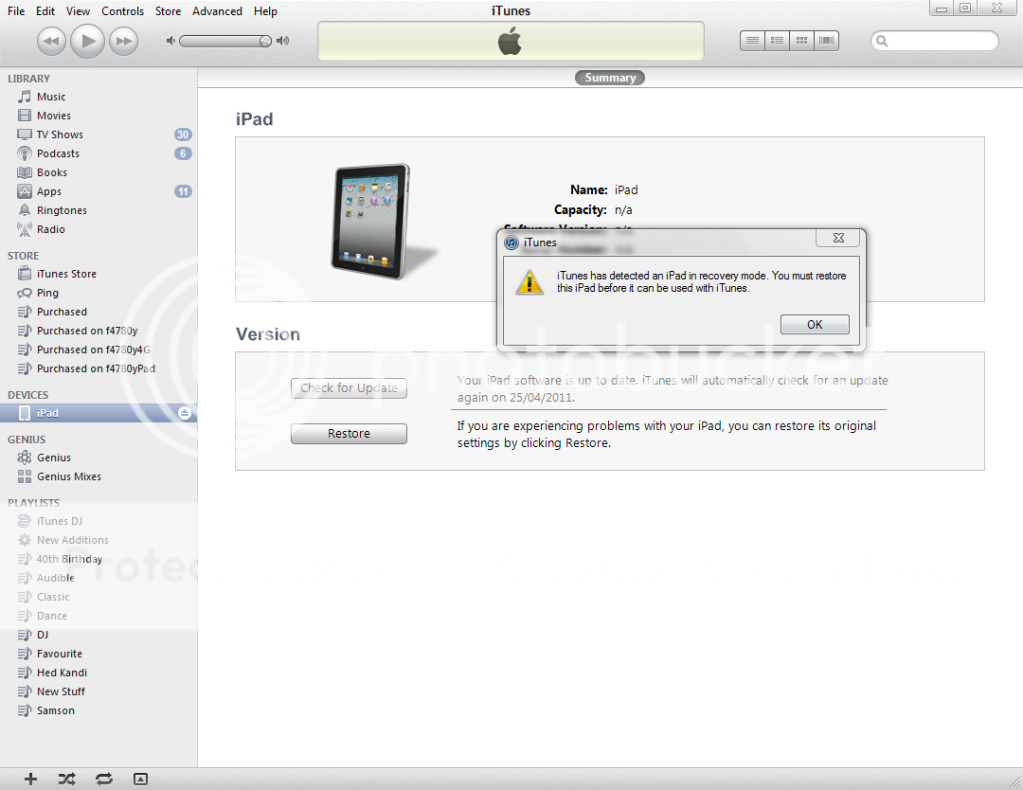The height and width of the screenshot is (790, 1023).
Task: Create a new playlist with the plus icon
Action: click(x=31, y=778)
